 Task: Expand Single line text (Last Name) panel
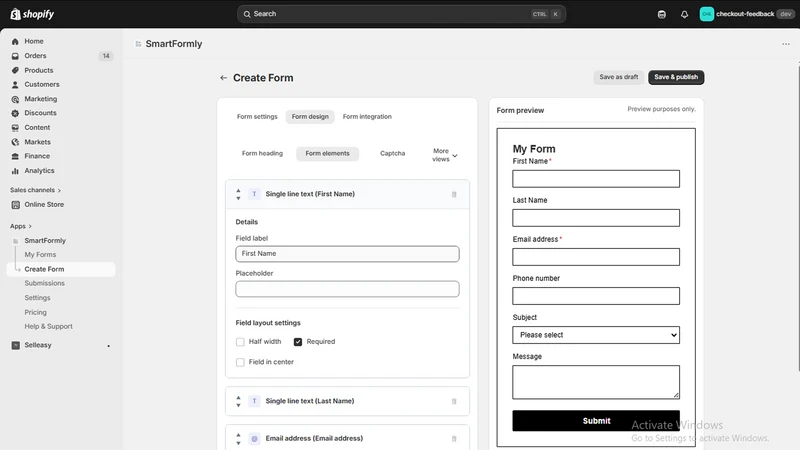click(347, 402)
